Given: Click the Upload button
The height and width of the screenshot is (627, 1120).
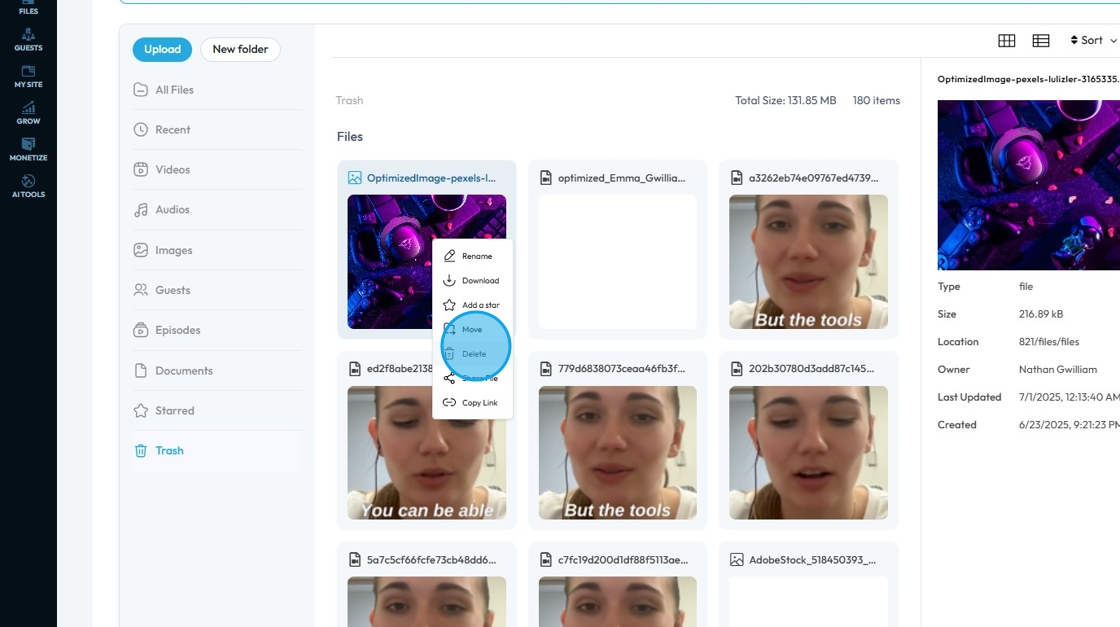Looking at the screenshot, I should tap(162, 49).
